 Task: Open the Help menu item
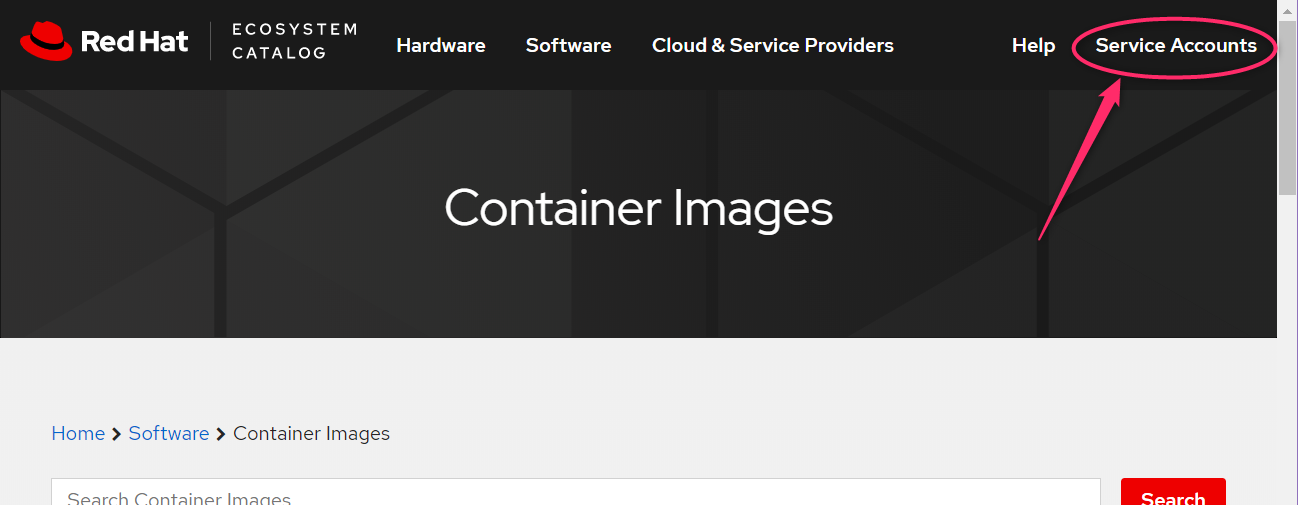(1033, 45)
